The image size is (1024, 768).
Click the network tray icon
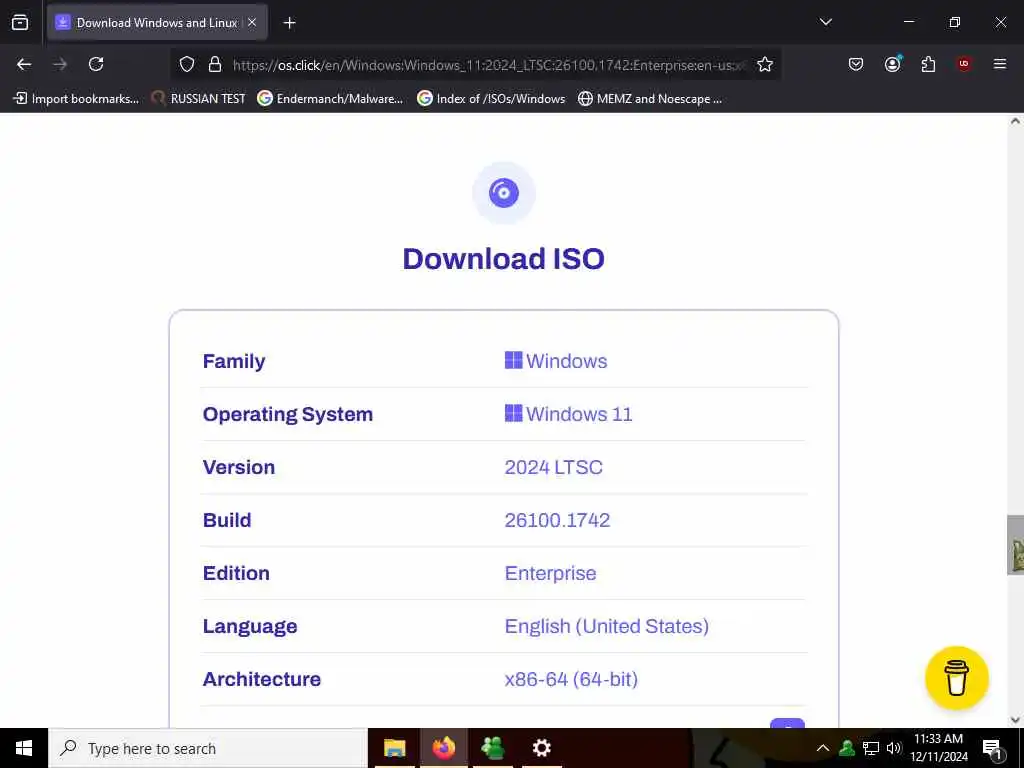(871, 748)
